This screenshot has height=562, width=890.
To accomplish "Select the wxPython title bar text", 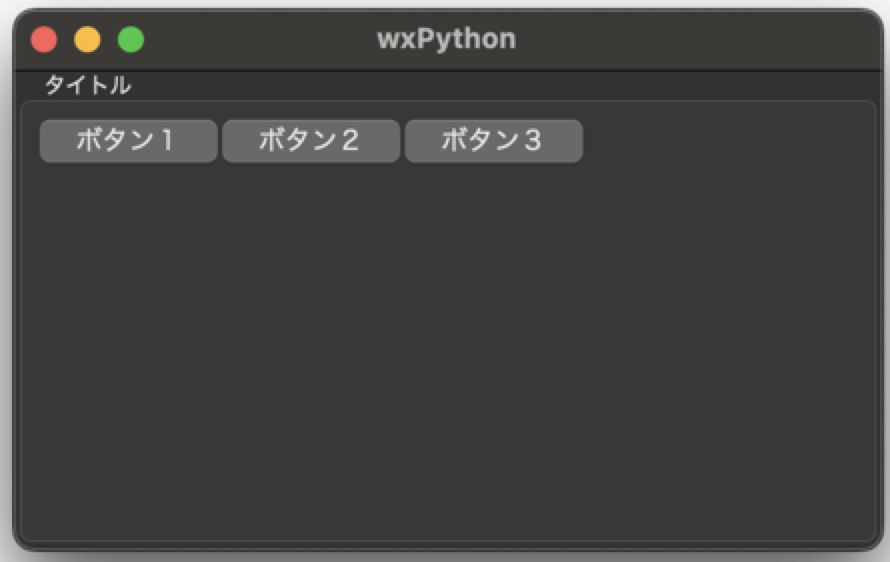I will click(x=447, y=39).
